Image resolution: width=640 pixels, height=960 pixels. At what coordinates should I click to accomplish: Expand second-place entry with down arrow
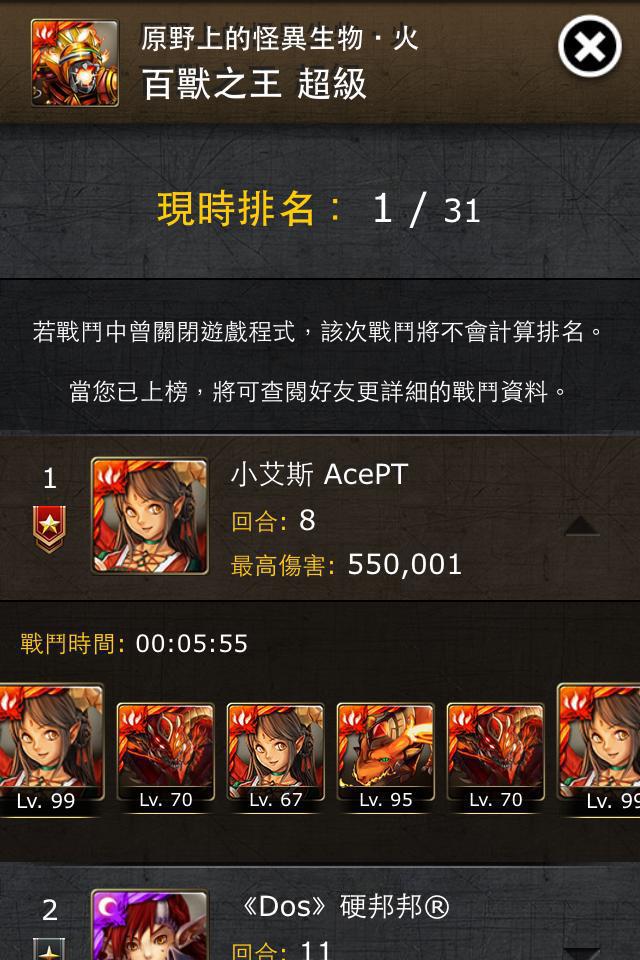[x=582, y=954]
